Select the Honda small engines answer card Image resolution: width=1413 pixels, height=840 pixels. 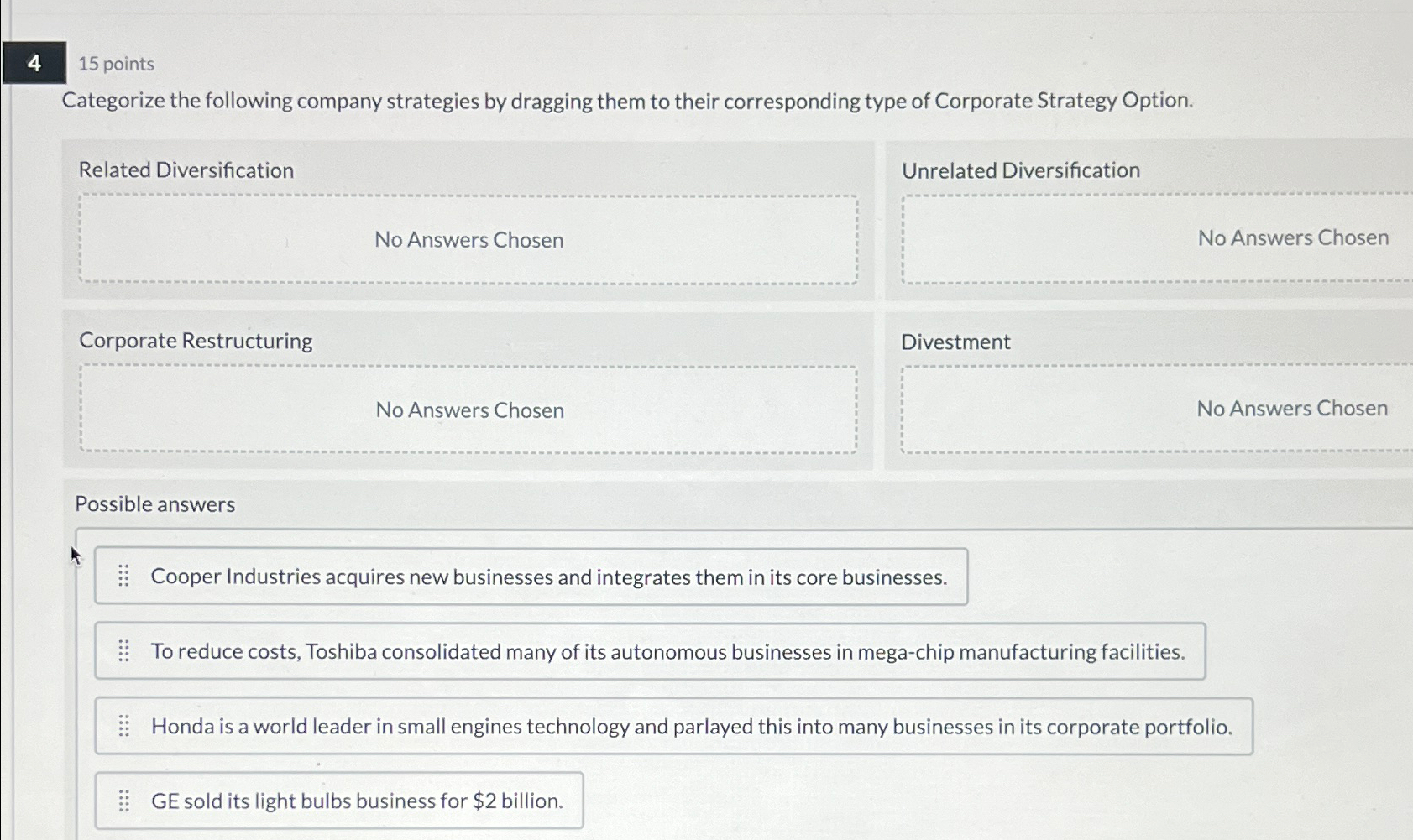click(x=691, y=726)
